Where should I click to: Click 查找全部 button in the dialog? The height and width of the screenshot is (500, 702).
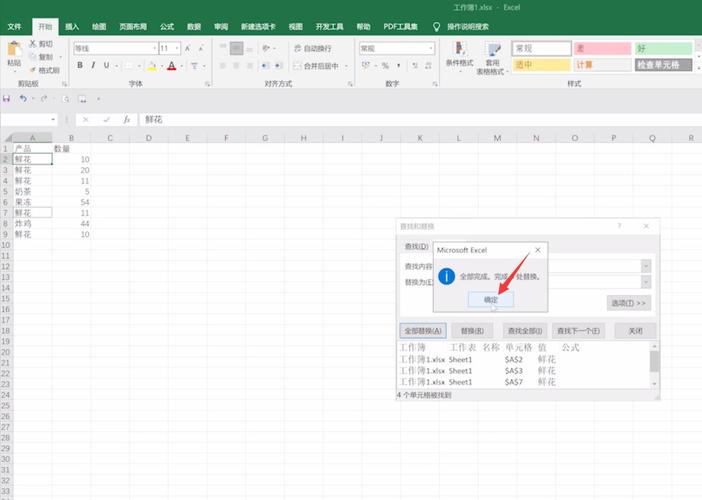click(525, 331)
